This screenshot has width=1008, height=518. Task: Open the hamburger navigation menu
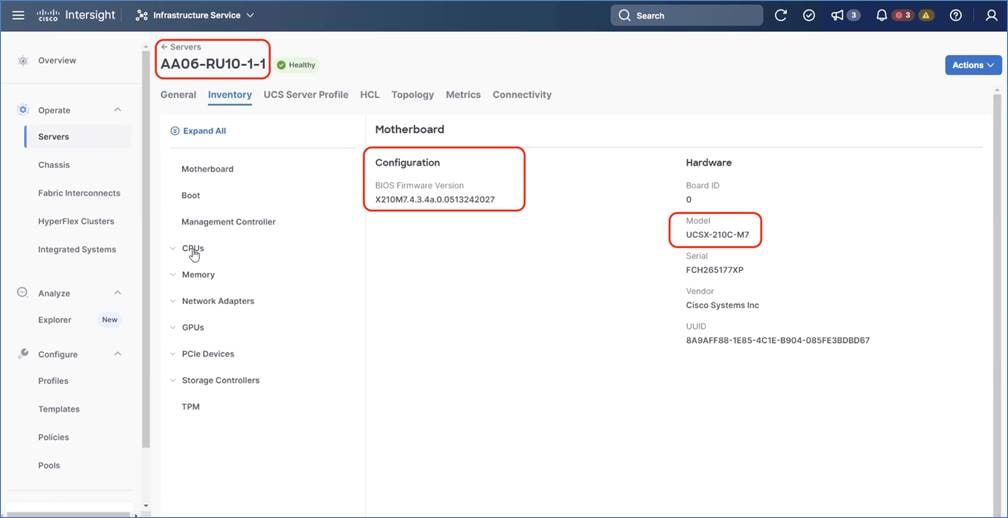point(18,15)
